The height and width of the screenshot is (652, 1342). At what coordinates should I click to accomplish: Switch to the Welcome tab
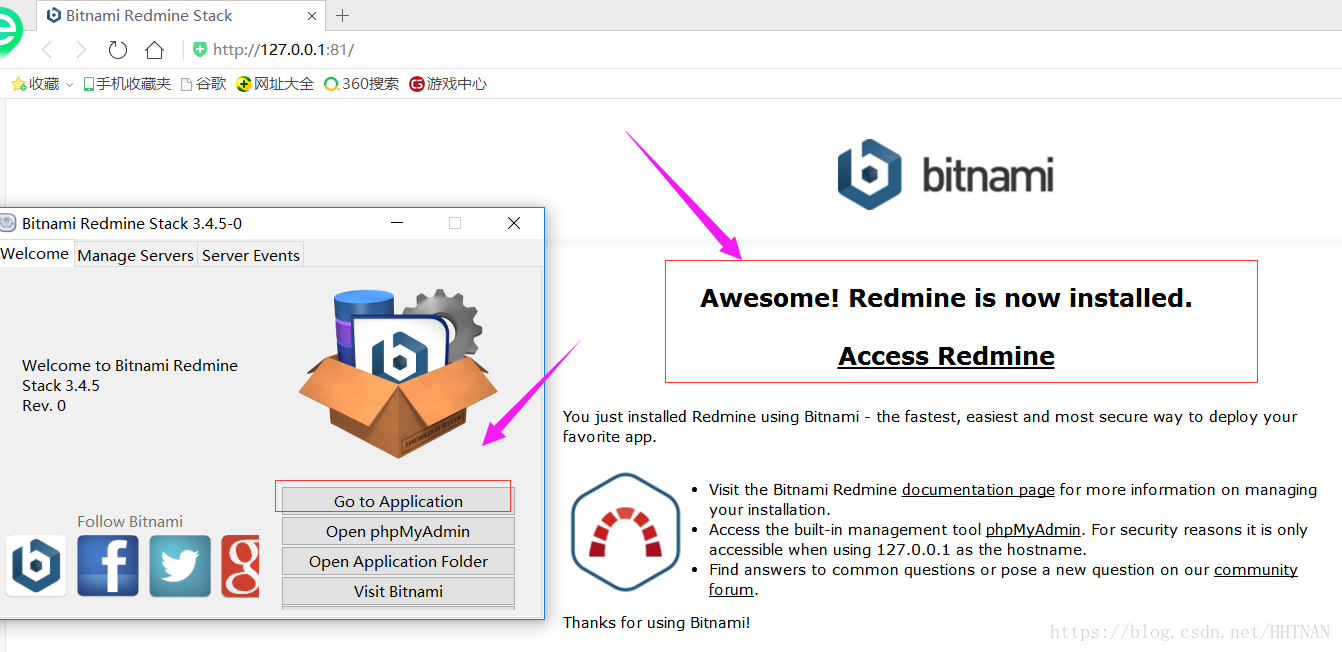coord(35,254)
